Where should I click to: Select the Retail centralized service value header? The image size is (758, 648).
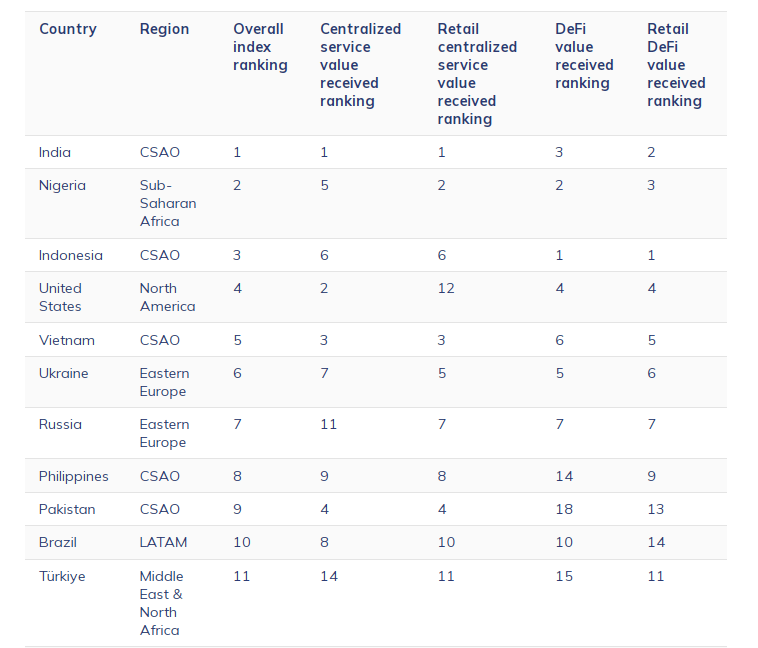pos(477,74)
